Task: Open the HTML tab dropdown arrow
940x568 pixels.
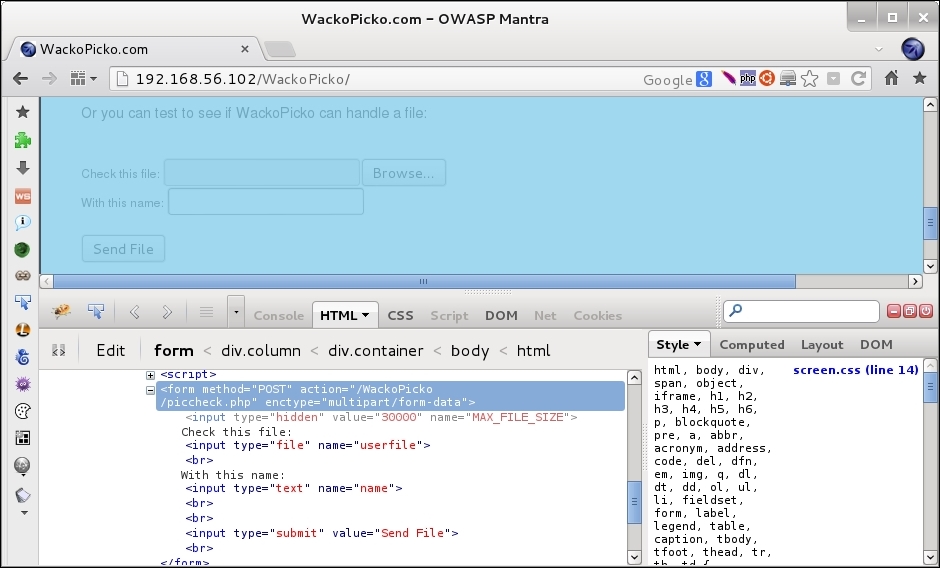Action: pos(365,315)
